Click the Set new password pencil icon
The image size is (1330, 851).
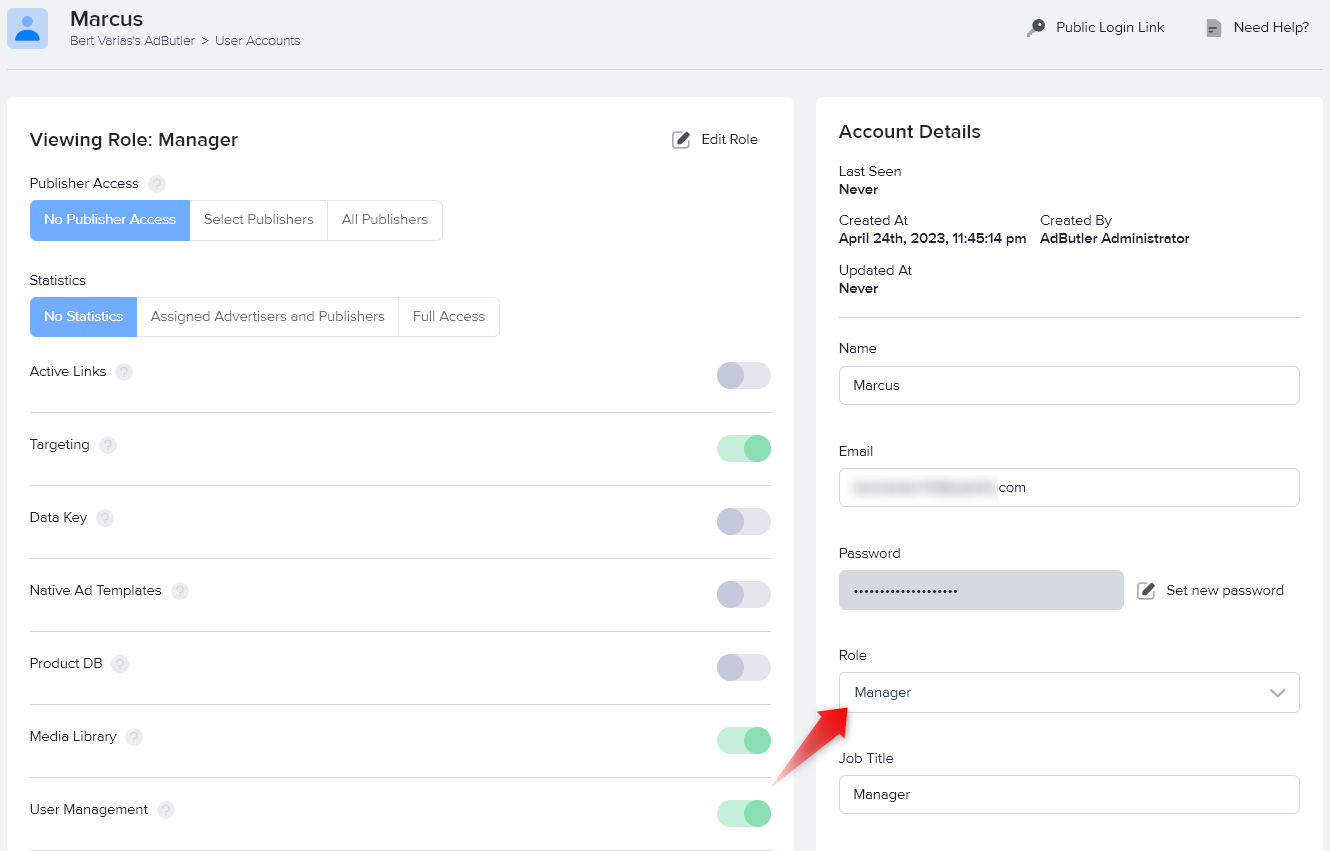pyautogui.click(x=1146, y=591)
